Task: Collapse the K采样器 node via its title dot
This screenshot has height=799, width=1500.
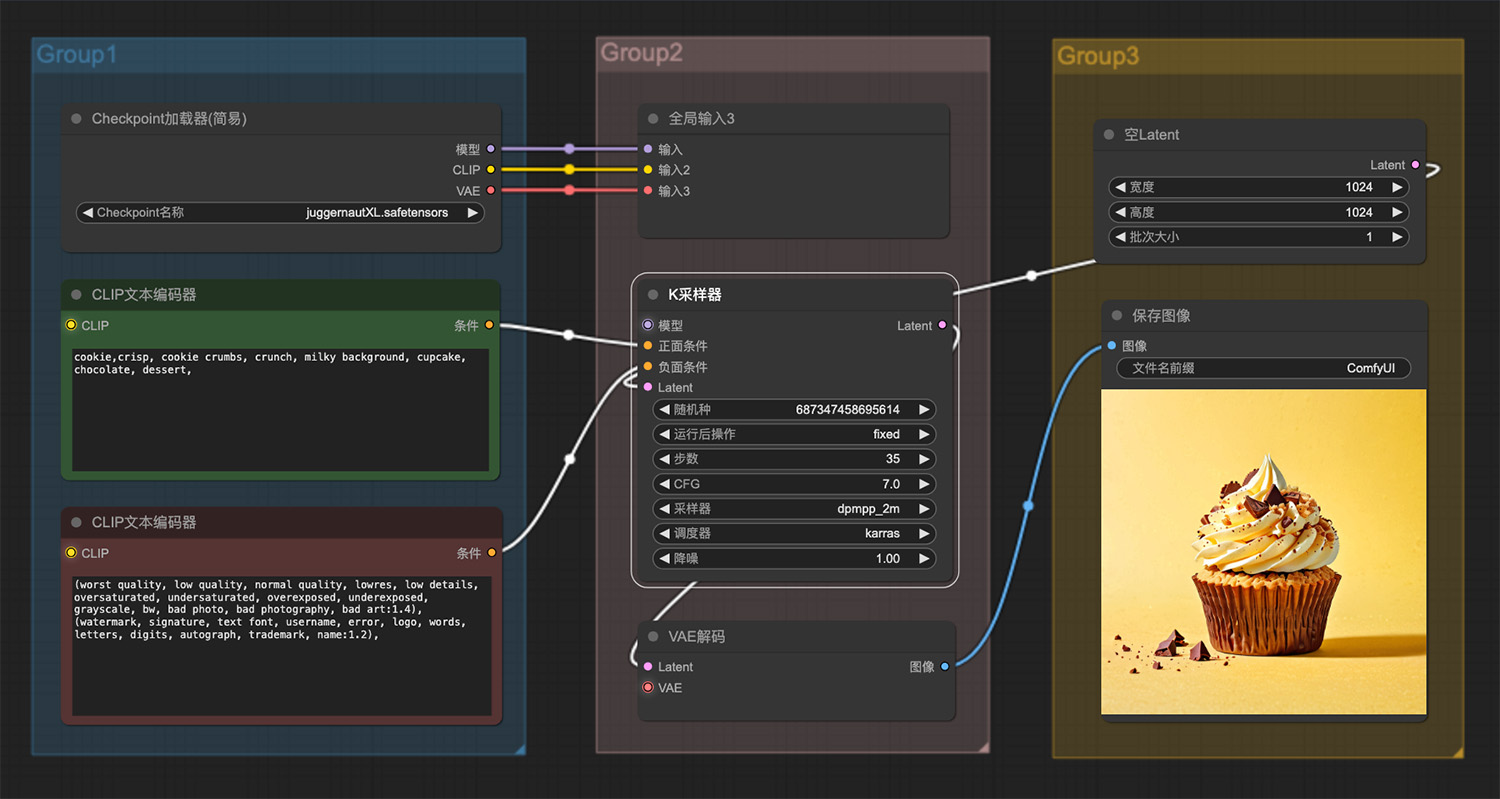Action: (653, 295)
